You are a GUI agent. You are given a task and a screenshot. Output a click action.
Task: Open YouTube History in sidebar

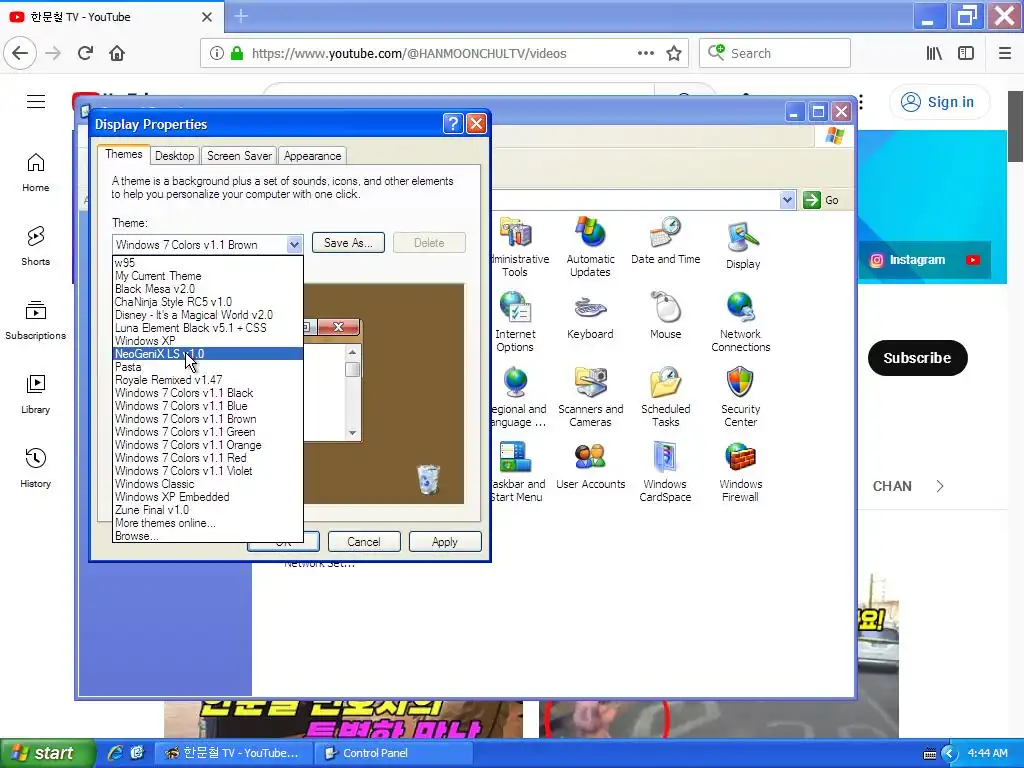pyautogui.click(x=36, y=468)
